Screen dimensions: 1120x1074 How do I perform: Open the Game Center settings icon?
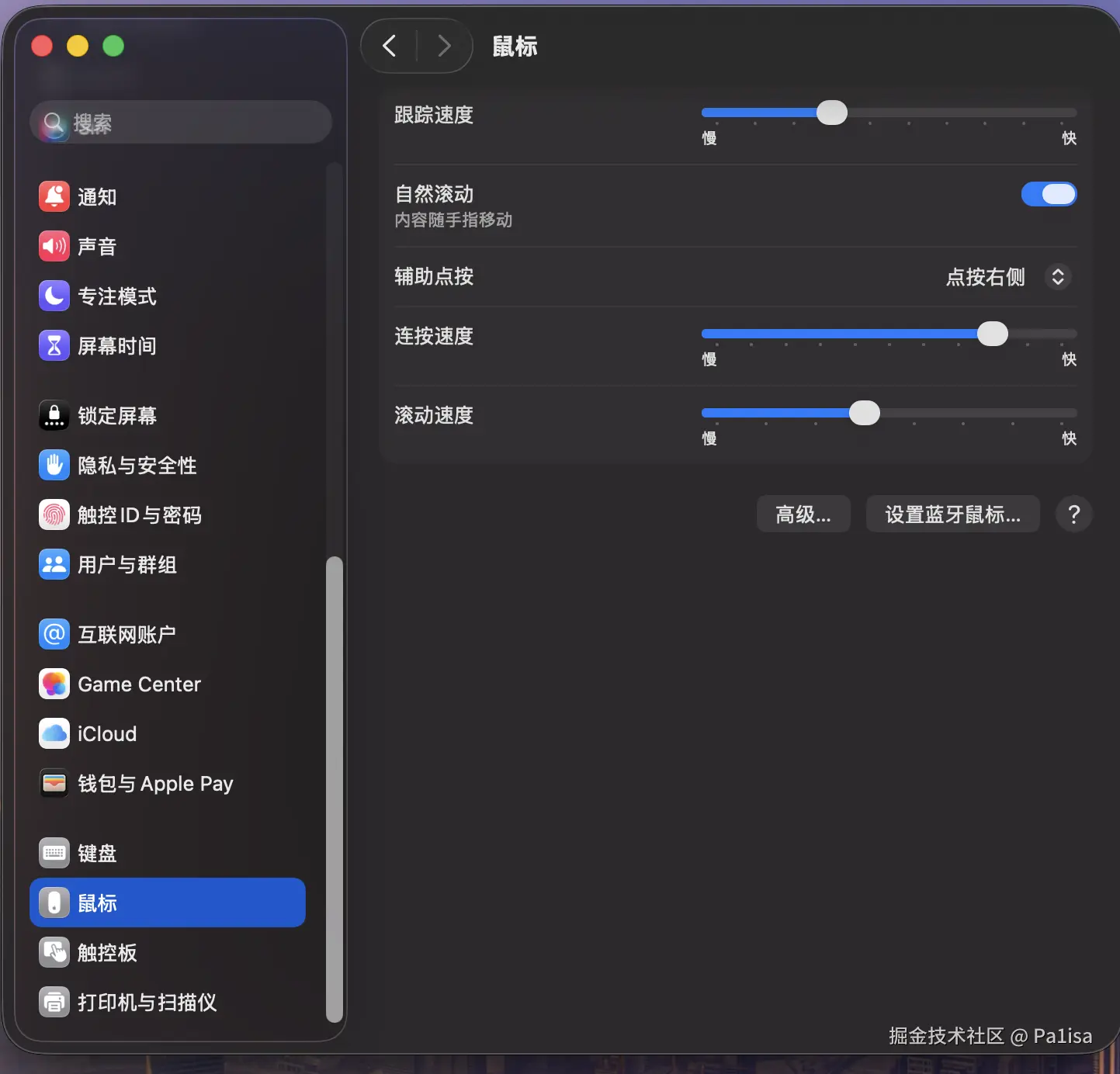tap(54, 684)
